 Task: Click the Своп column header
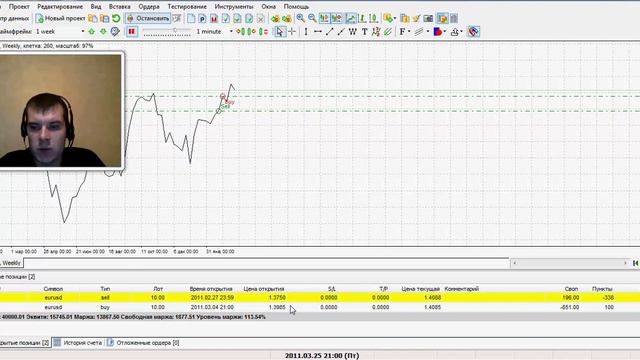[x=571, y=289]
